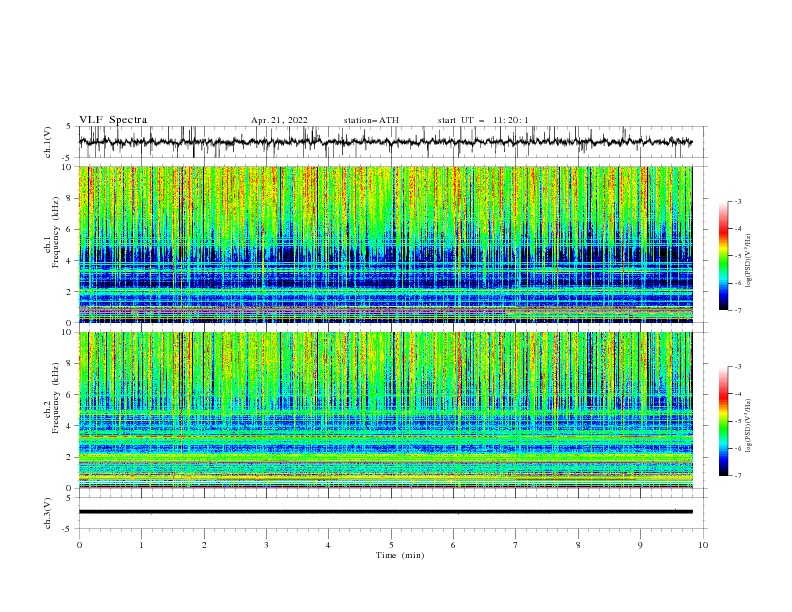Click the "log(PSD)(V²/Hz)" label beside ch.2 colorbar

click(749, 426)
